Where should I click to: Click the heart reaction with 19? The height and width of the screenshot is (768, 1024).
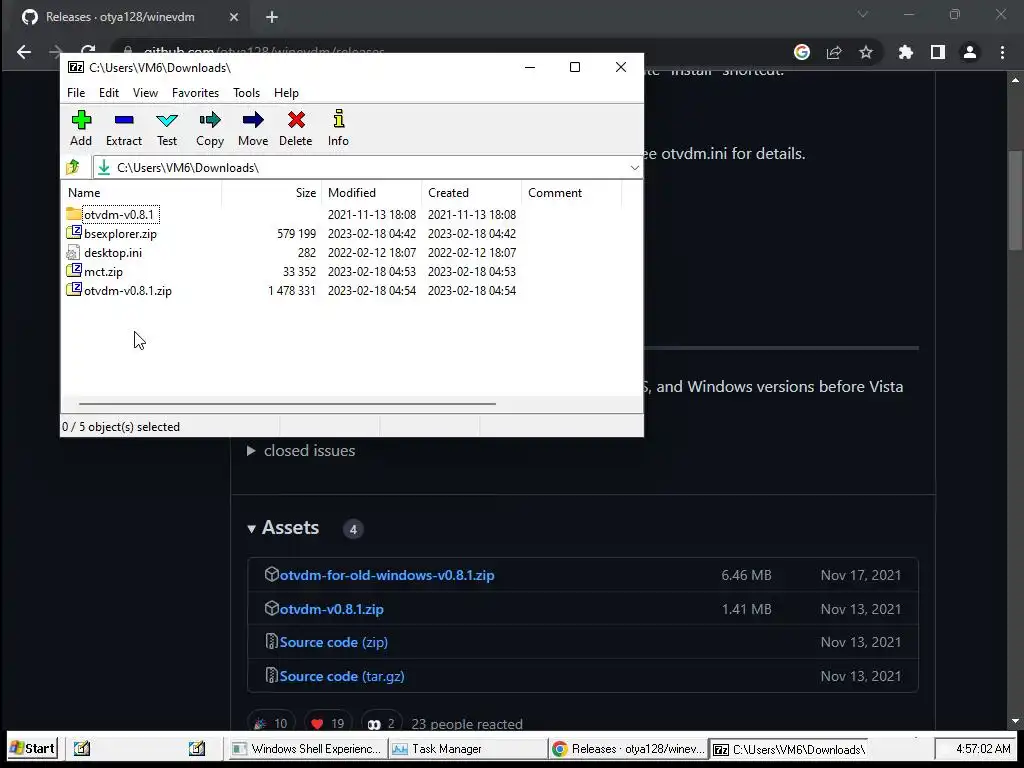point(327,723)
